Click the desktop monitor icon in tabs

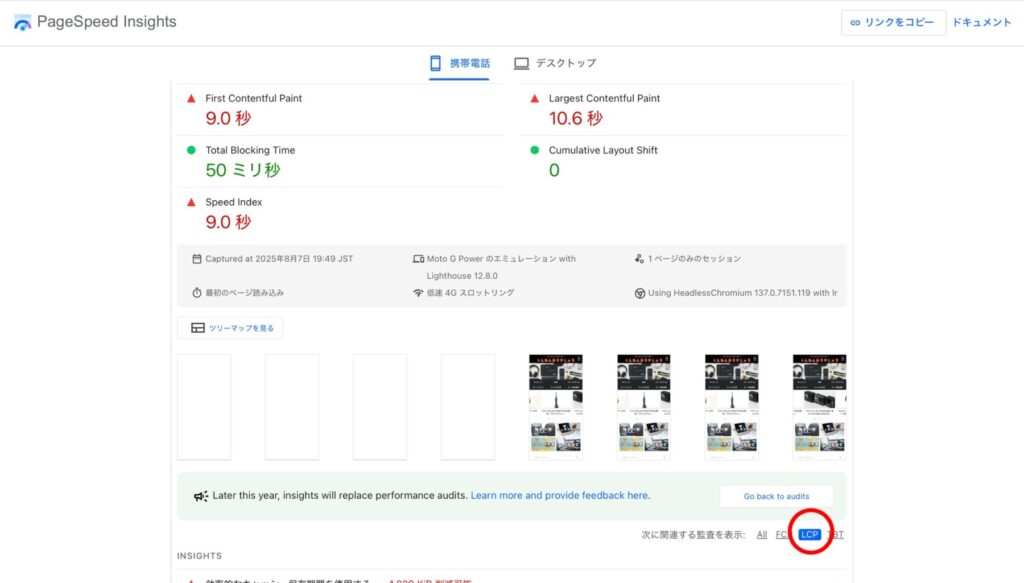[521, 63]
